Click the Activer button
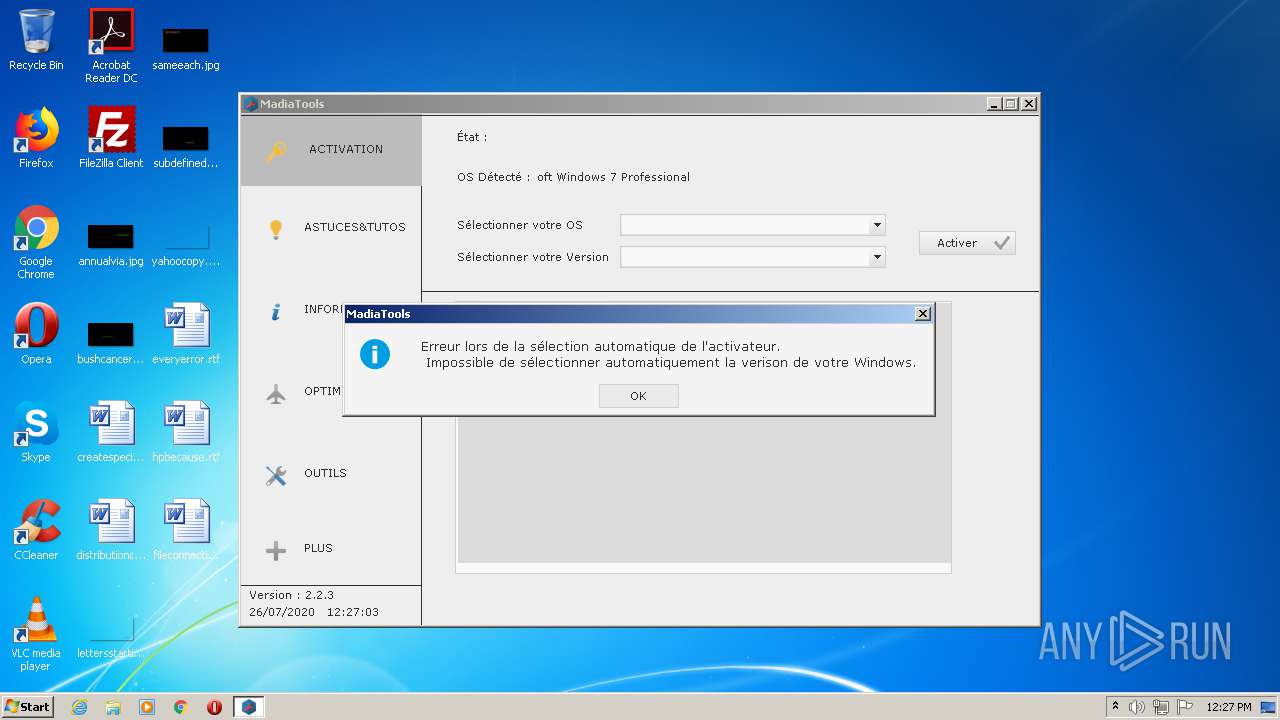The image size is (1280, 720). (967, 243)
